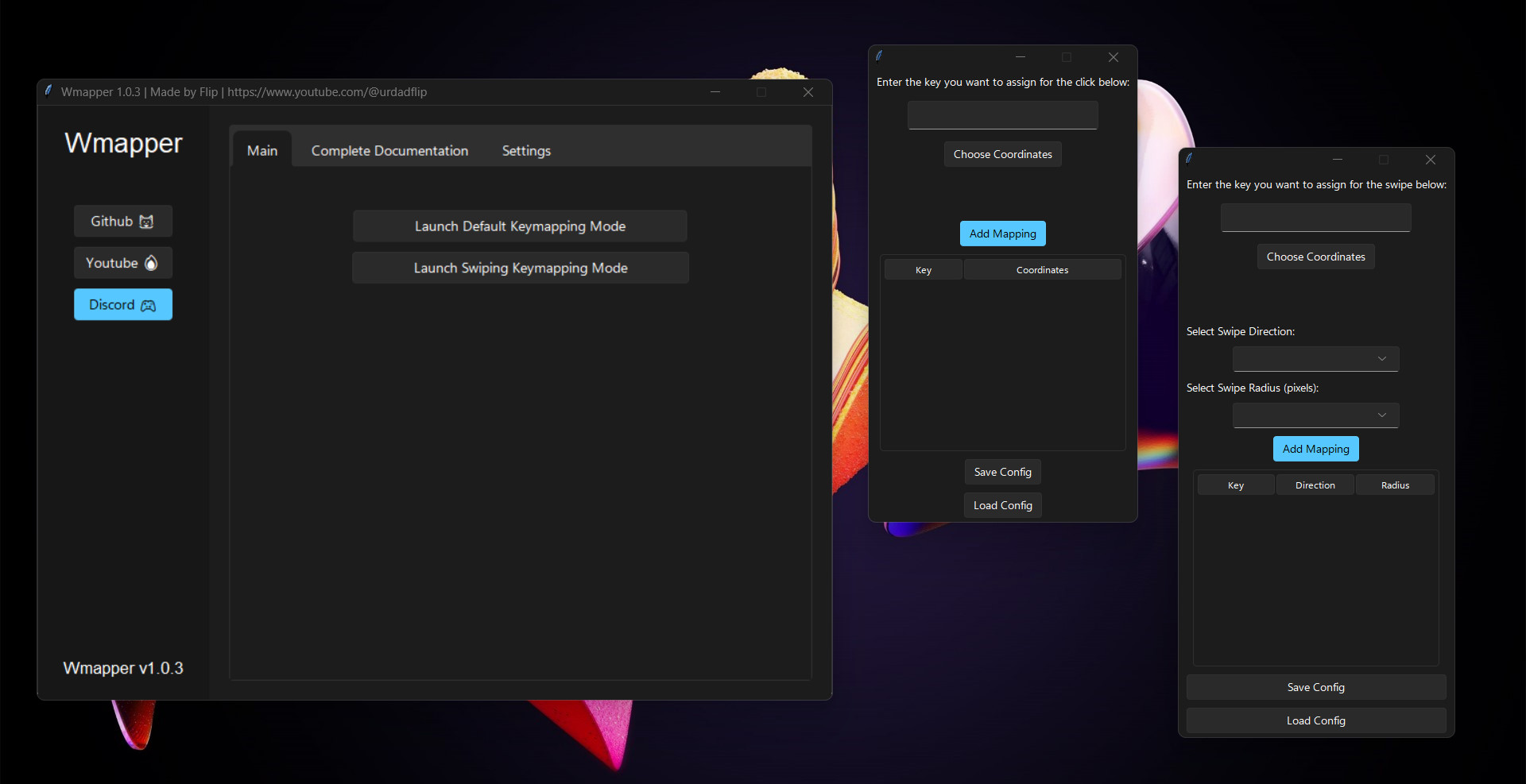This screenshot has width=1526, height=784.
Task: Load Config in the swipe mapping window
Action: tap(1316, 720)
